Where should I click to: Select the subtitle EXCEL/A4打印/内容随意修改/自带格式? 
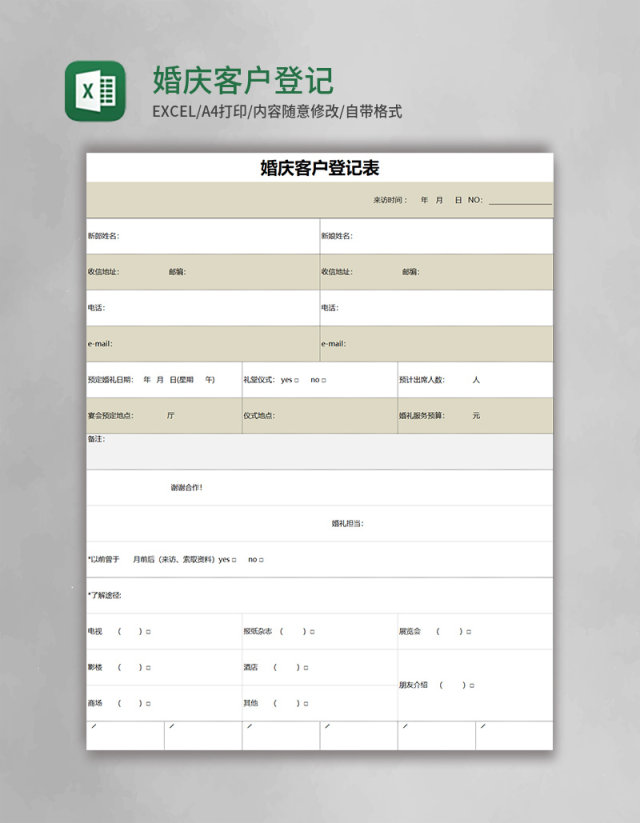277,111
